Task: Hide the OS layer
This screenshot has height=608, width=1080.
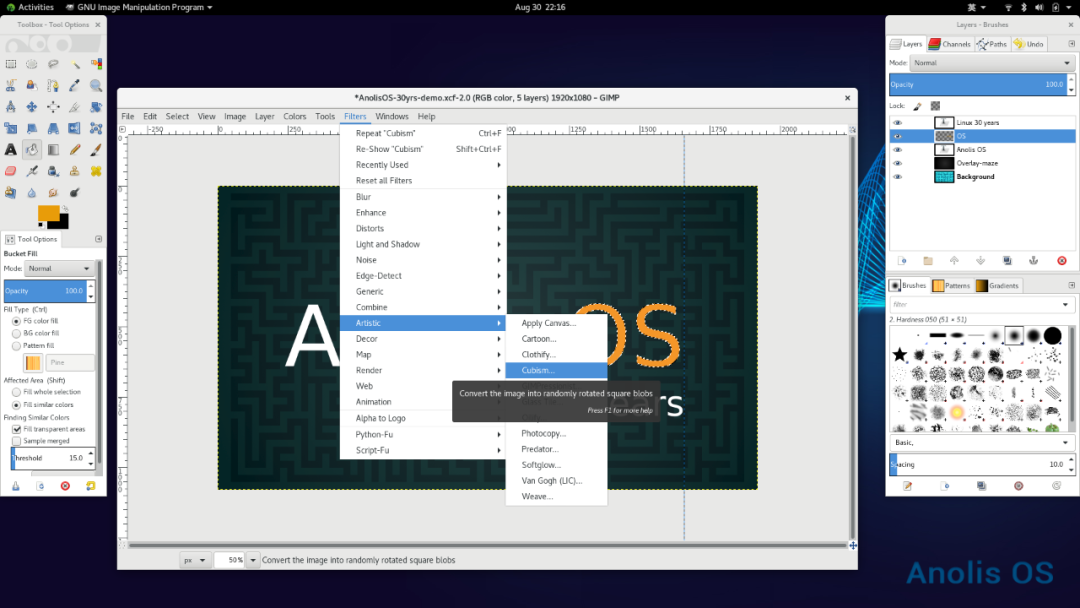Action: pyautogui.click(x=897, y=136)
